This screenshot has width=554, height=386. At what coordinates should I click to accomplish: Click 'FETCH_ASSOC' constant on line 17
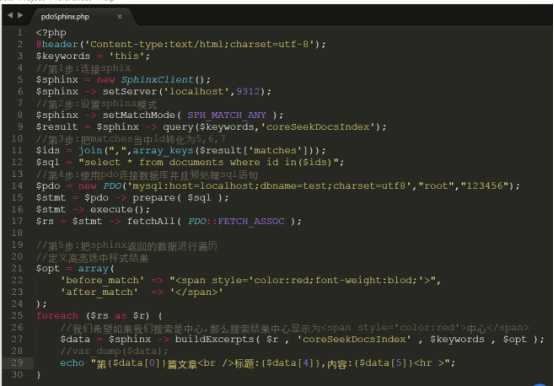click(251, 221)
